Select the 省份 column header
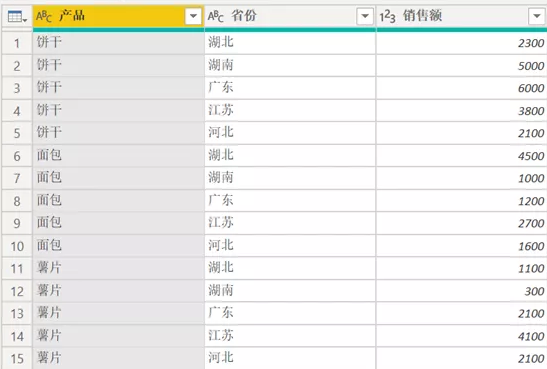Screen dimensions: 547x369 click(290, 16)
